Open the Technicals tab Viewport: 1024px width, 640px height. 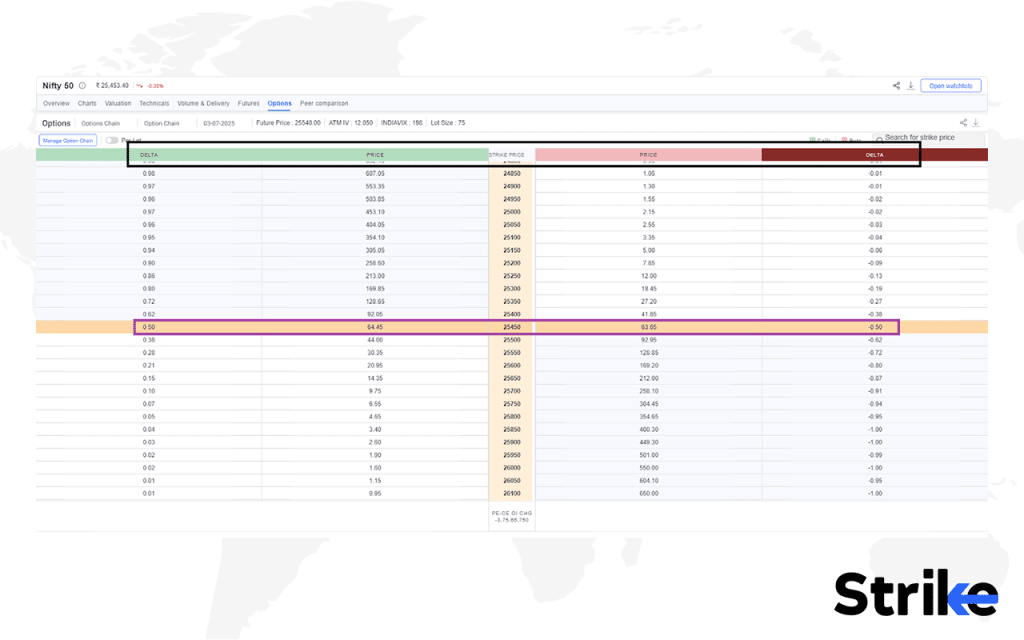[154, 103]
